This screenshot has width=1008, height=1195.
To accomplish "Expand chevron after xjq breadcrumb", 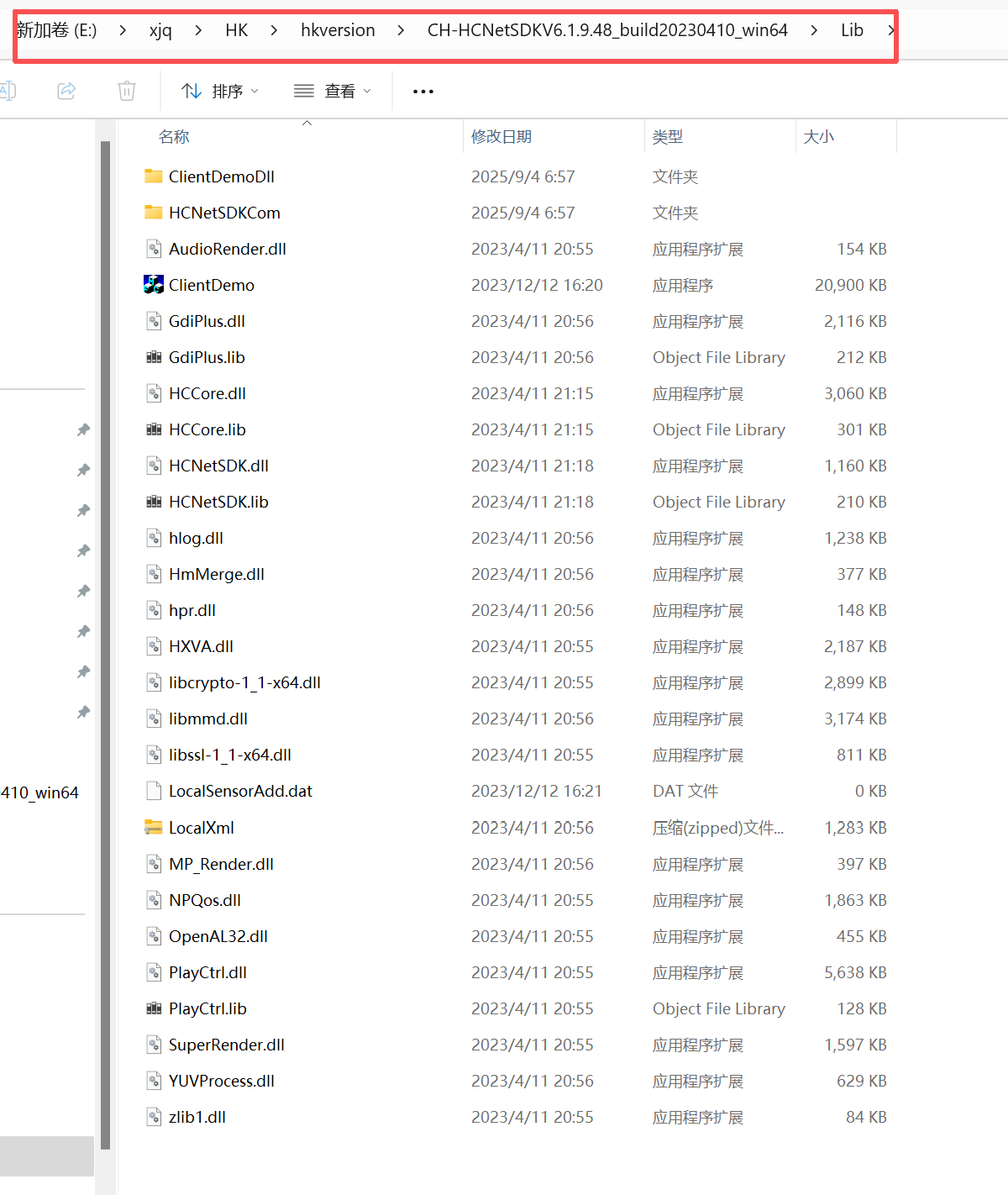I will (x=198, y=30).
